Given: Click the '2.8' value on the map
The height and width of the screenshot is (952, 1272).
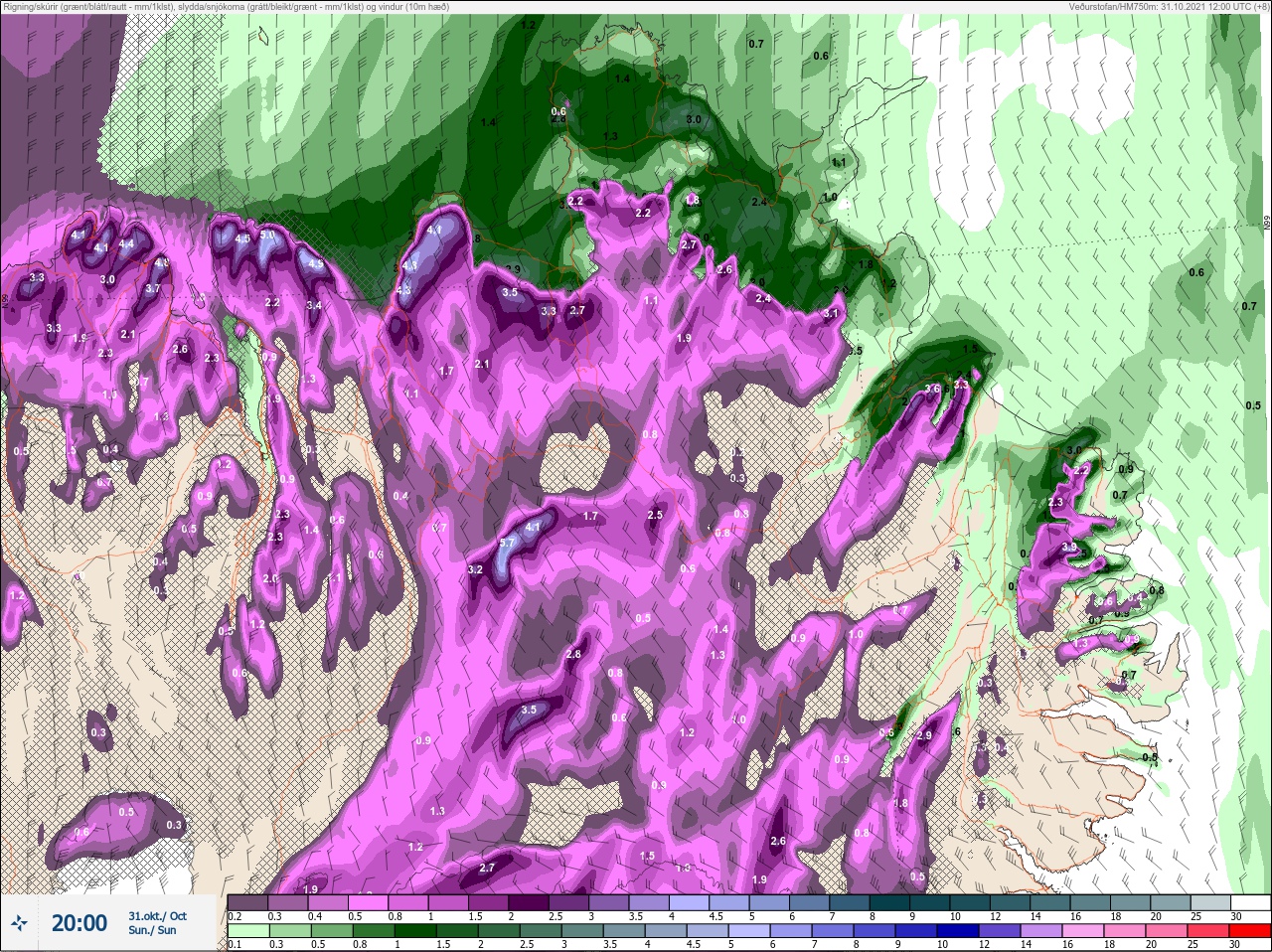Looking at the screenshot, I should pos(573,654).
